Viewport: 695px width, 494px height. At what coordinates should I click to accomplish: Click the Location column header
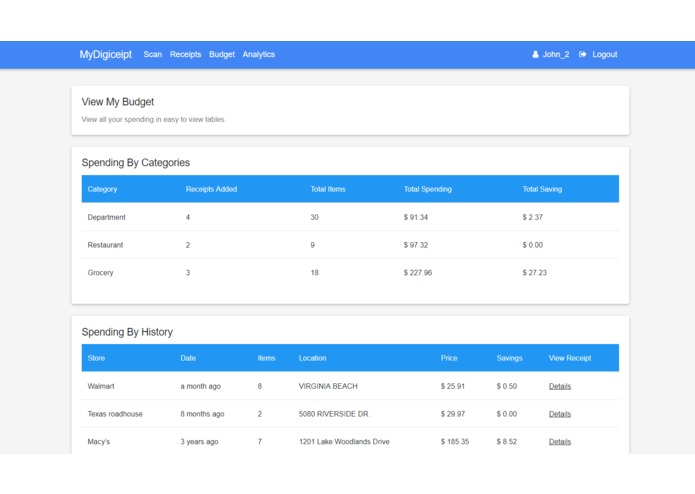(312, 358)
